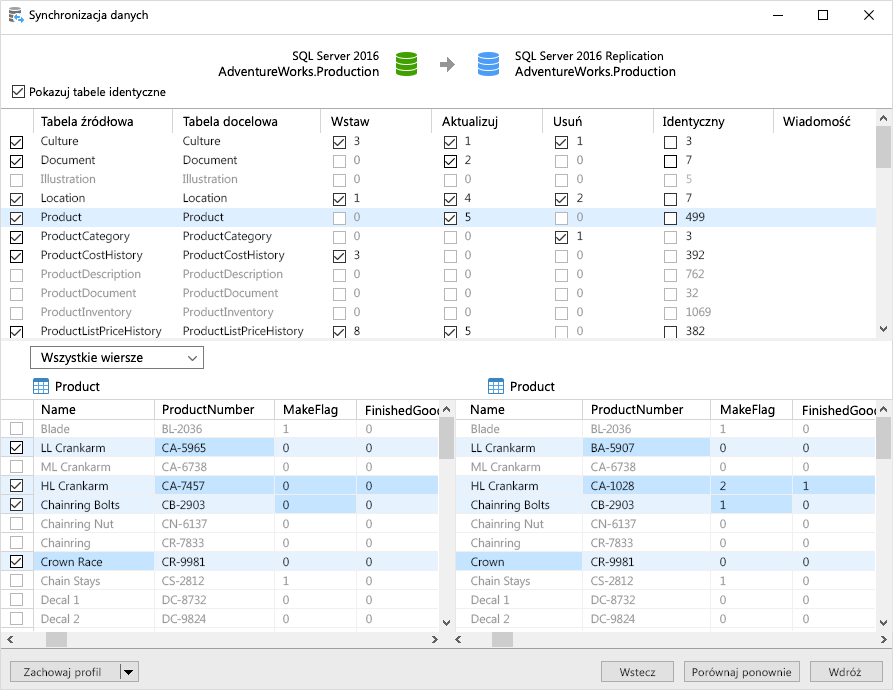The height and width of the screenshot is (690, 893).
Task: Click the Aktualizuj column header
Action: pos(487,121)
